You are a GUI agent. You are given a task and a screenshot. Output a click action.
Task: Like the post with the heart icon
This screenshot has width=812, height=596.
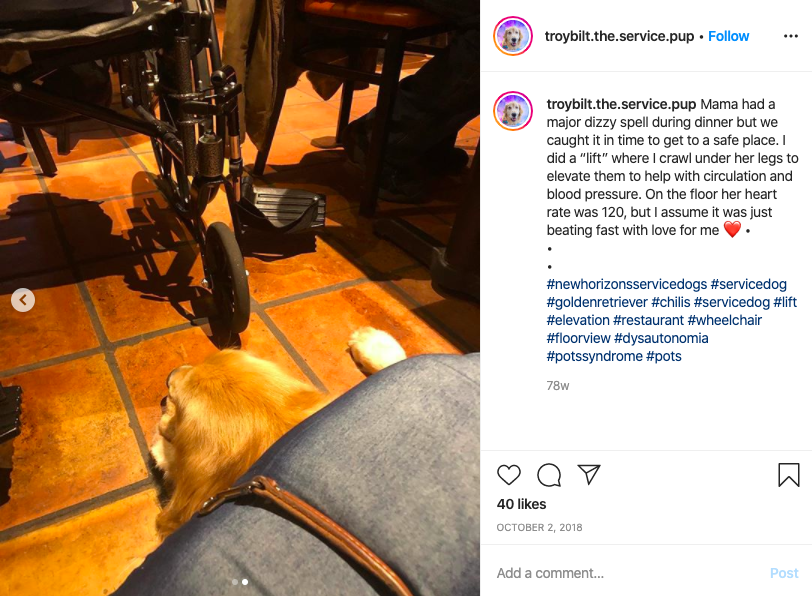(509, 474)
